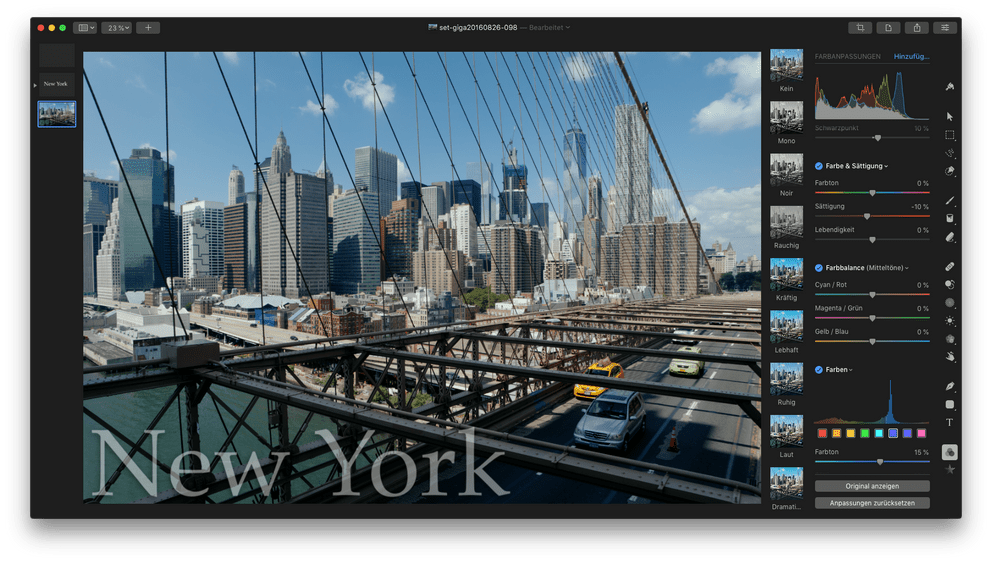Click the Cyan / Rot slider handle
Screen dimensions: 992x562
click(872, 295)
